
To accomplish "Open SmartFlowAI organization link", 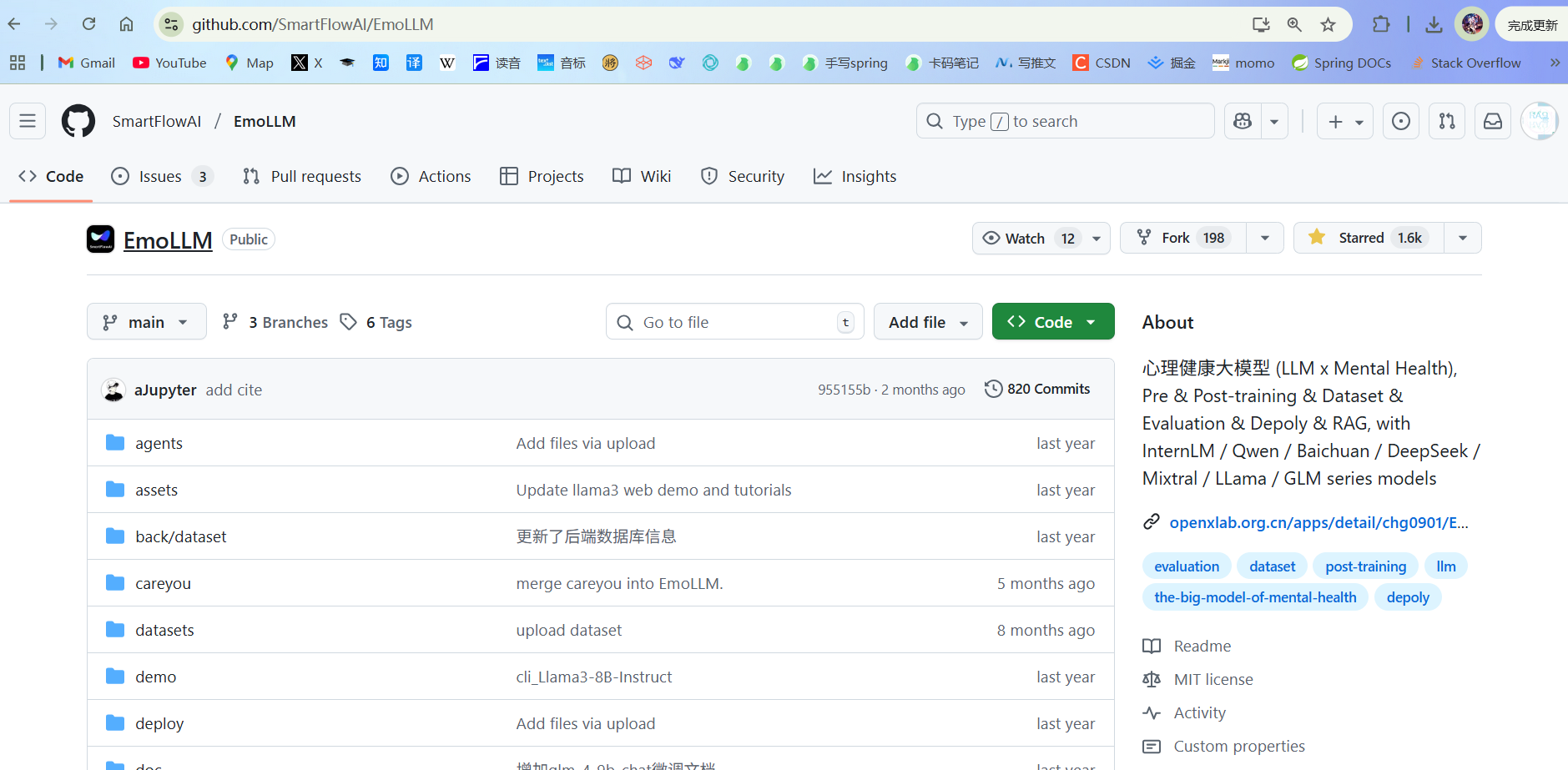I will [x=157, y=121].
